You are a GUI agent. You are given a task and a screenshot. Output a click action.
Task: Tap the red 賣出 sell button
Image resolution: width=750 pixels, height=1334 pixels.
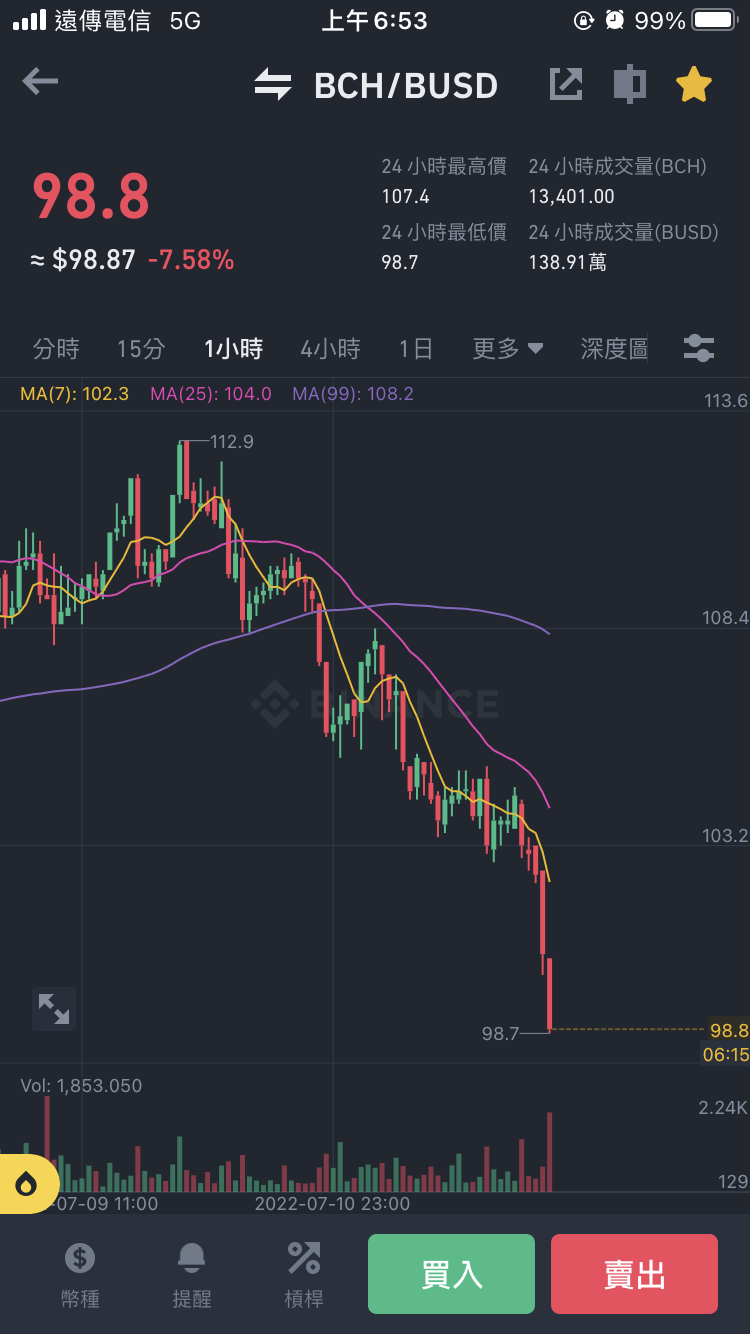pyautogui.click(x=634, y=1274)
